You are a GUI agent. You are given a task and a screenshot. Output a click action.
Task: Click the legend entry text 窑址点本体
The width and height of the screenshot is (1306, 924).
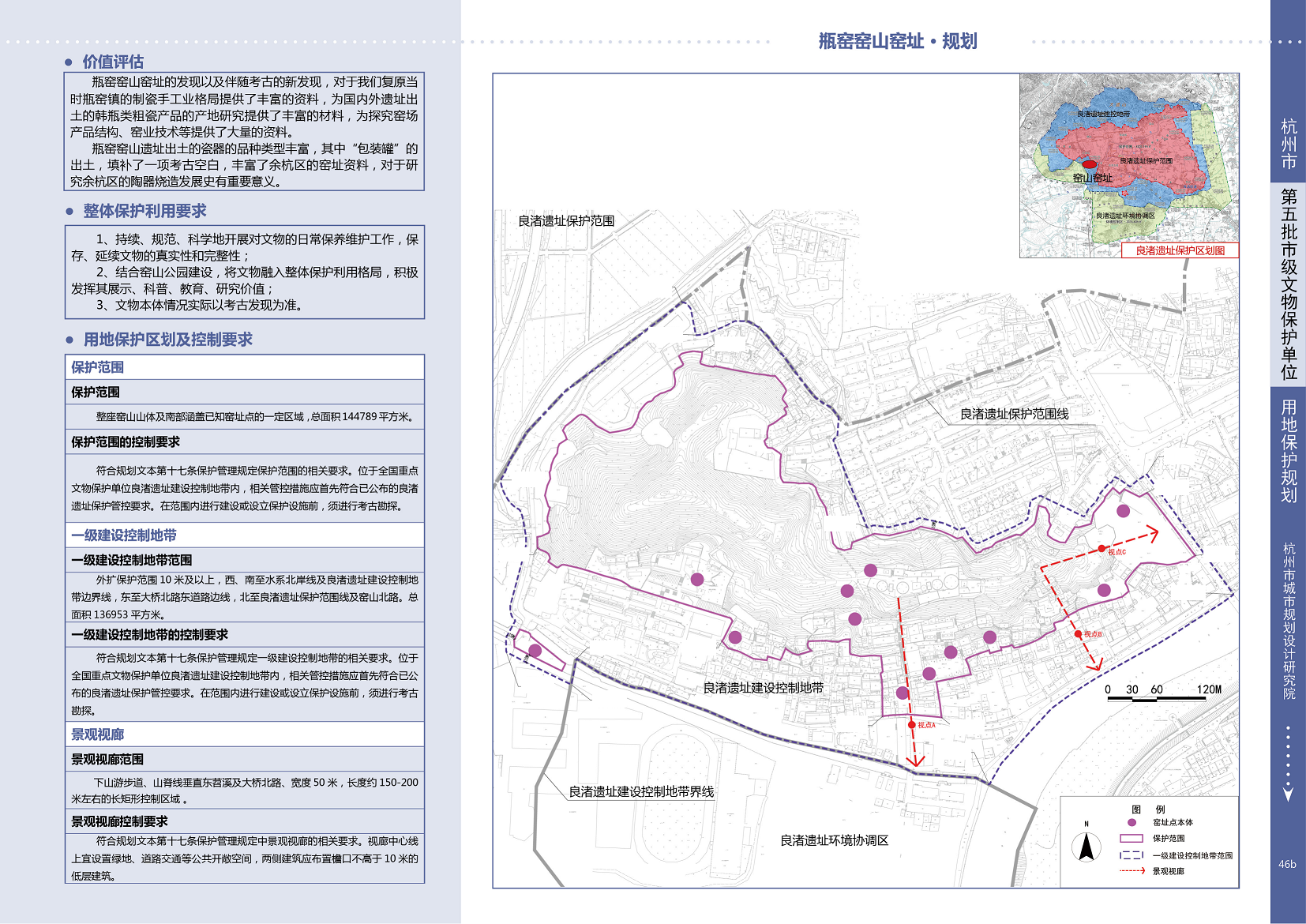click(x=1173, y=822)
